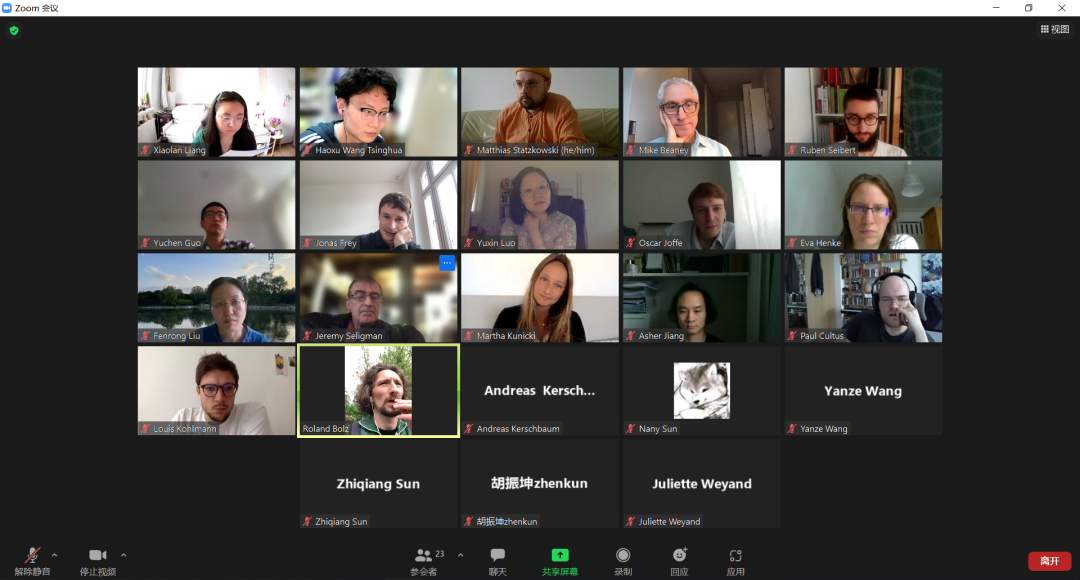Select Mike Beaney's video tile
This screenshot has height=580, width=1080.
click(701, 112)
